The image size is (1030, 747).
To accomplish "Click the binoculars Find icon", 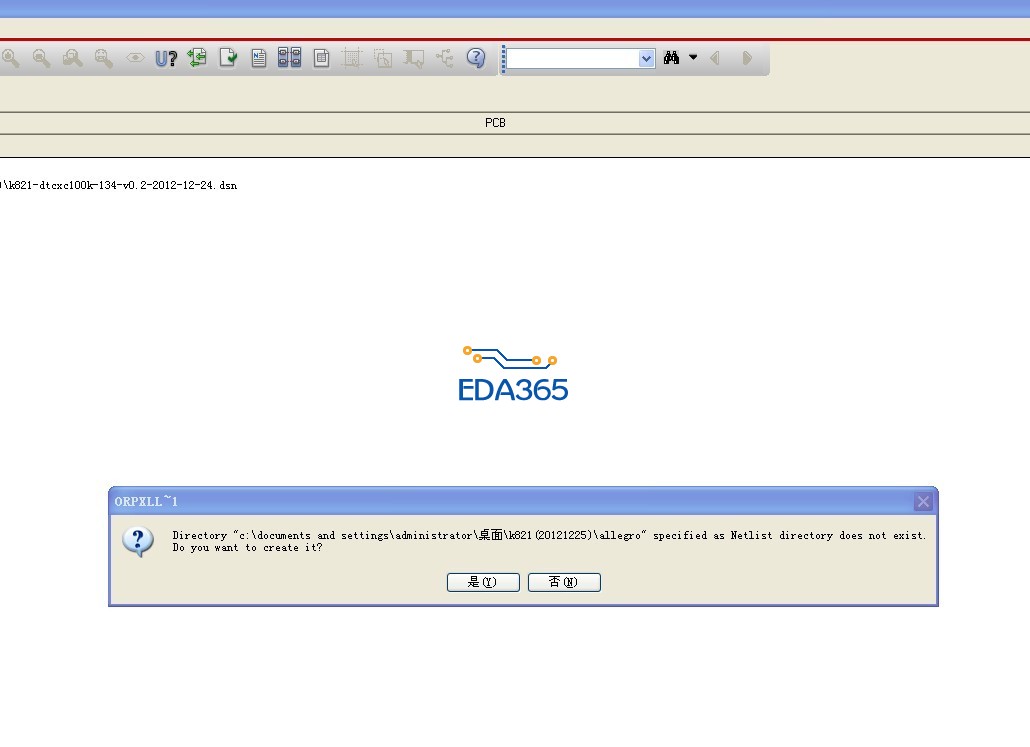I will coord(671,58).
